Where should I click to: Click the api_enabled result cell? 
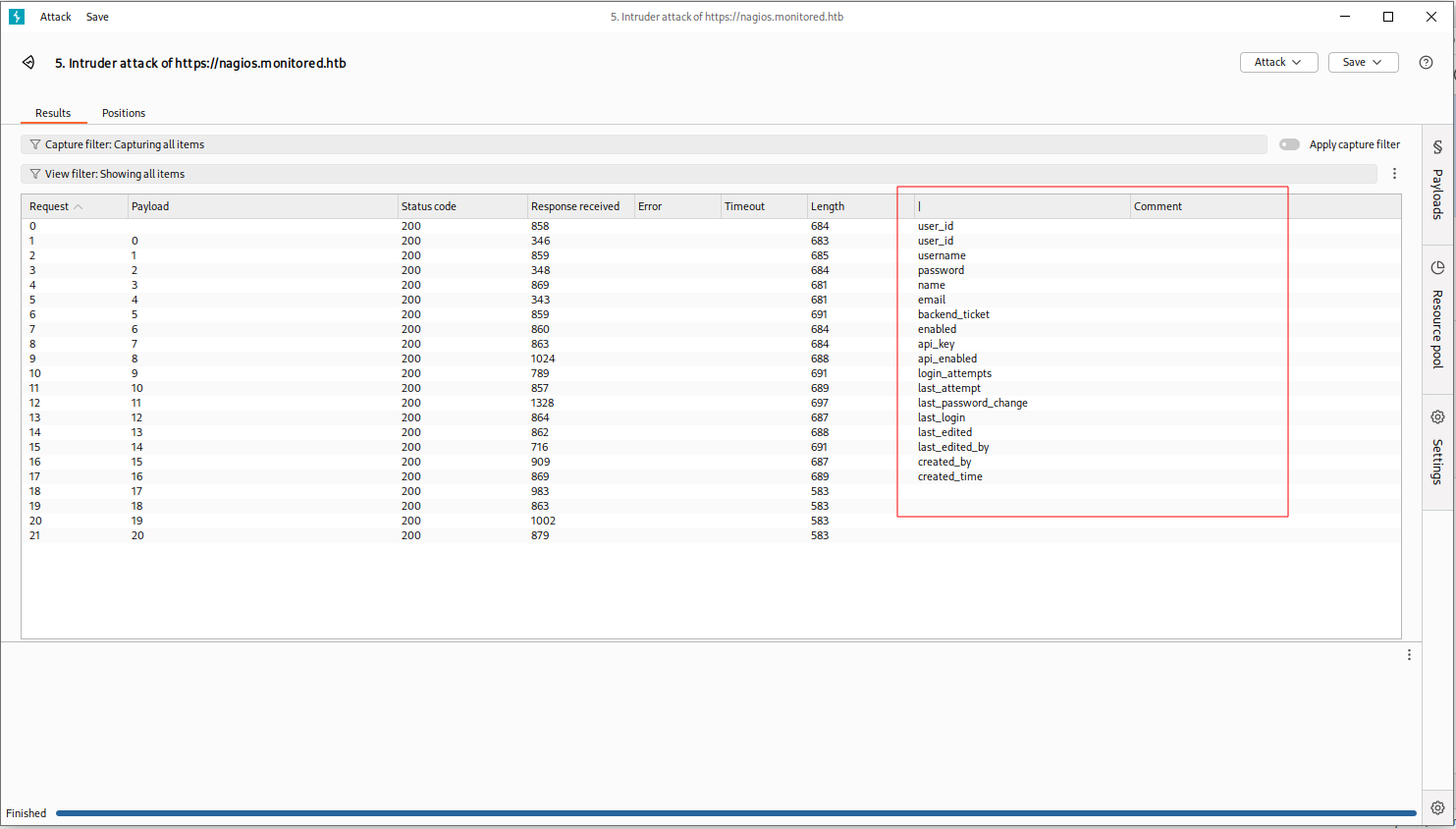[x=947, y=359]
